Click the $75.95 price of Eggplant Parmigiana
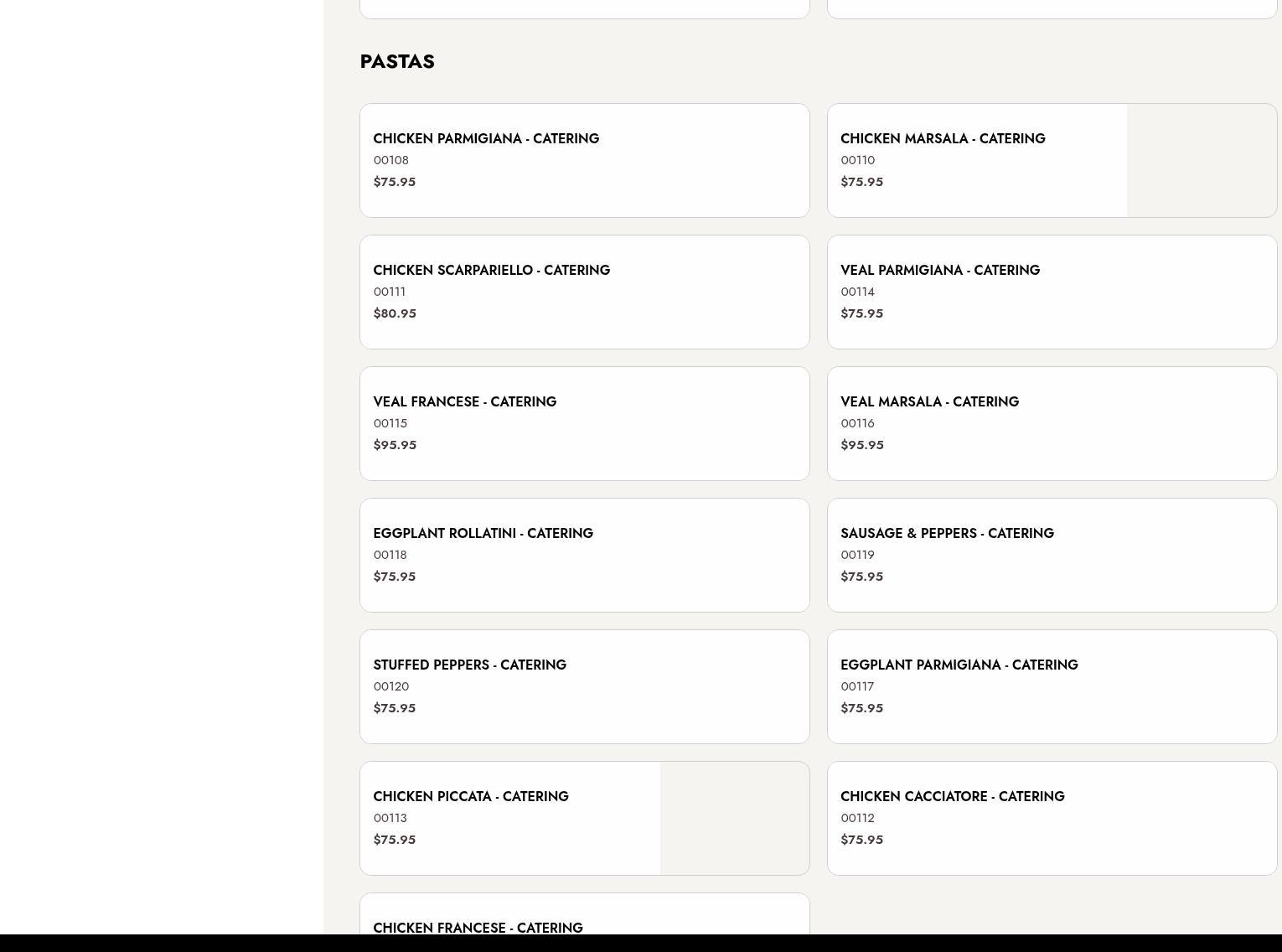 coord(862,708)
